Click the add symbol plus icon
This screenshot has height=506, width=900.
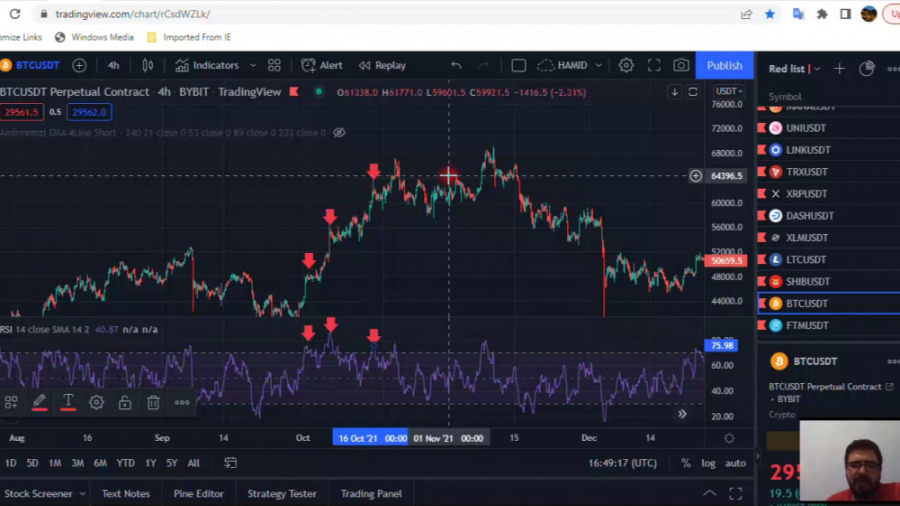click(x=79, y=65)
